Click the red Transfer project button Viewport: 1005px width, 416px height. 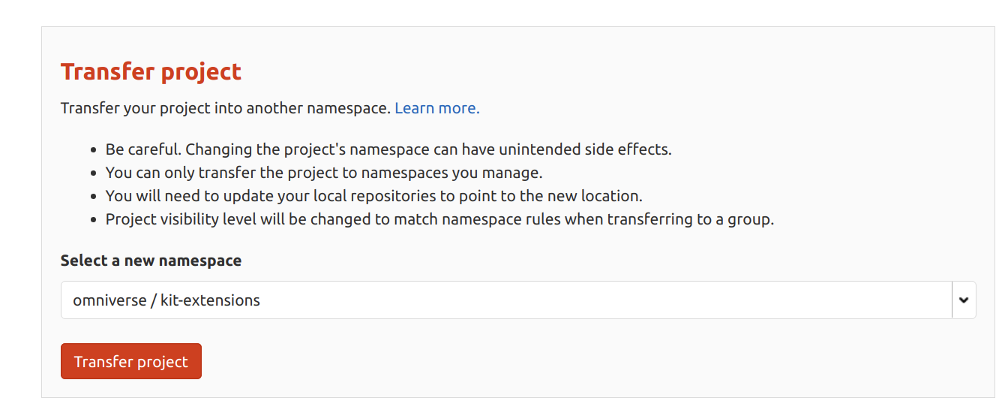[x=131, y=362]
